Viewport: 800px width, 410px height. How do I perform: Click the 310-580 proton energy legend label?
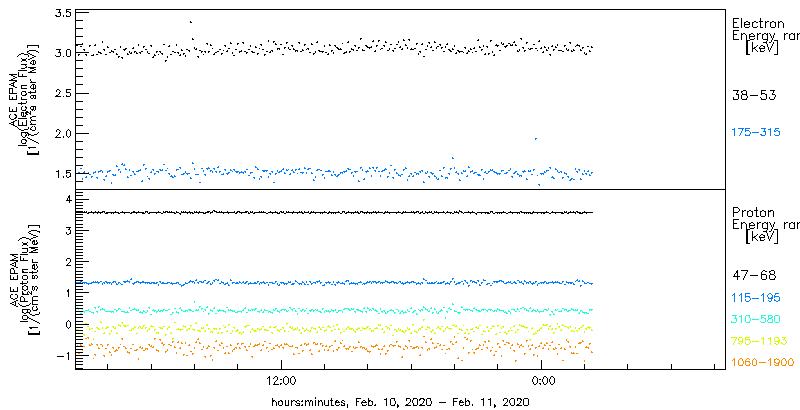(756, 319)
